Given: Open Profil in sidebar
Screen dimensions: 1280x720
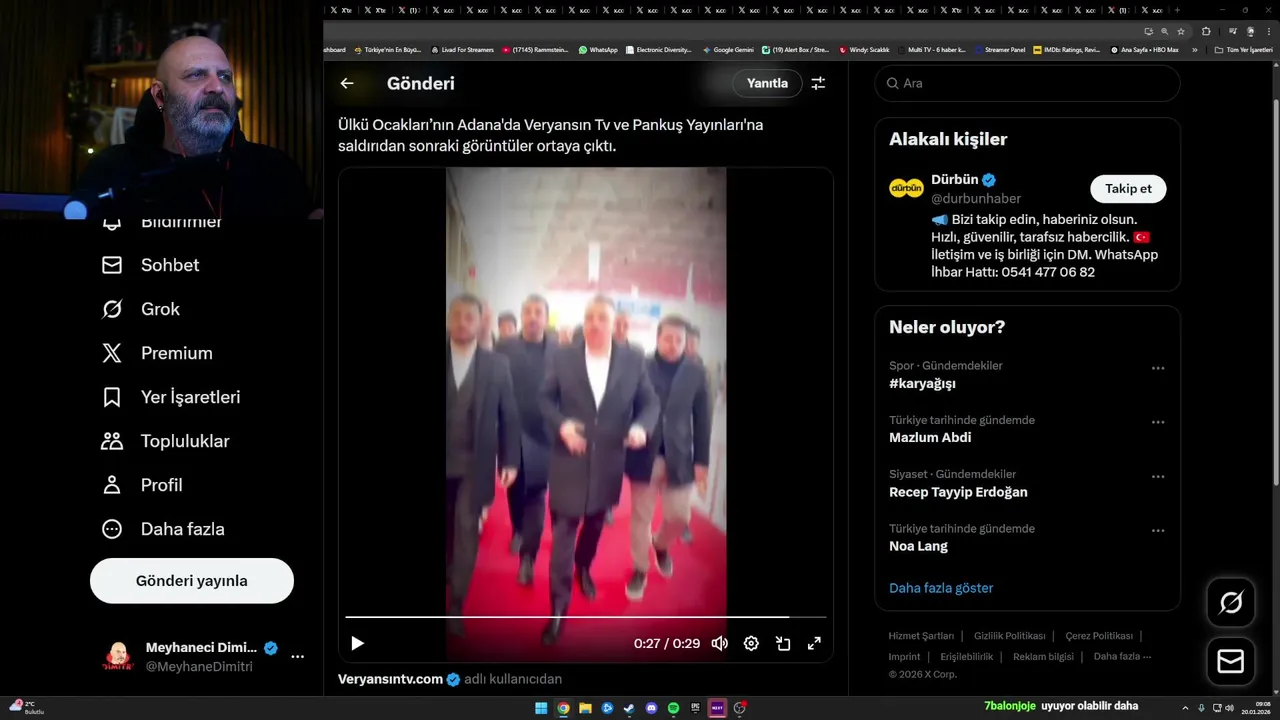Looking at the screenshot, I should (141, 485).
